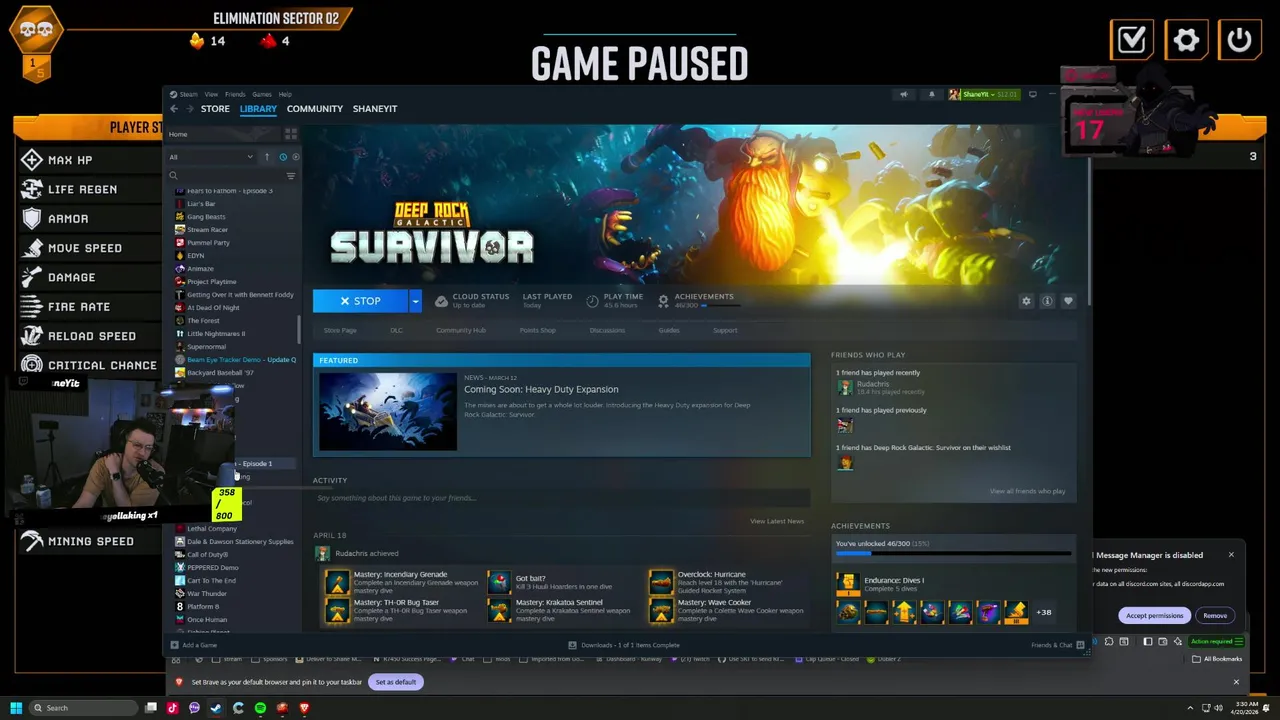The image size is (1280, 720).
Task: Open Steam notifications bell
Action: point(931,95)
